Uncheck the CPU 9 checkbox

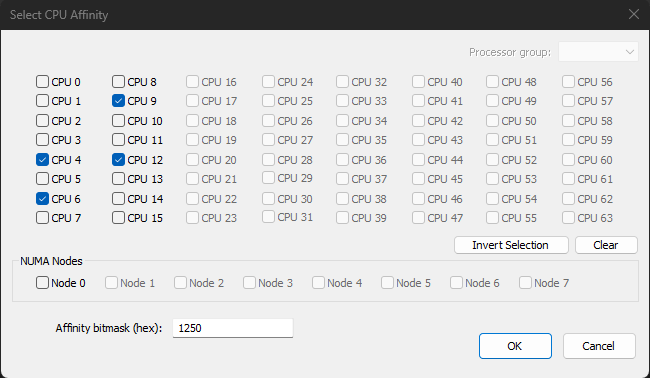tap(118, 101)
